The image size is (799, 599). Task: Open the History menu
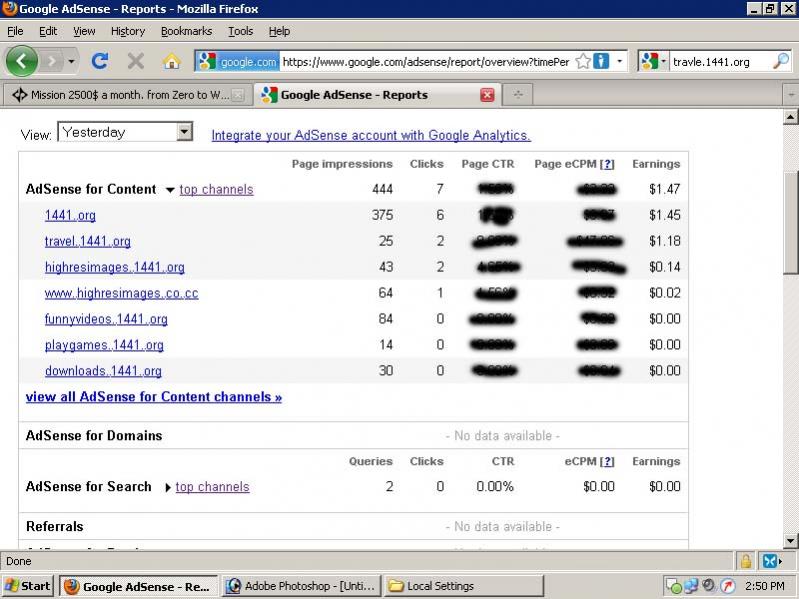coord(128,31)
